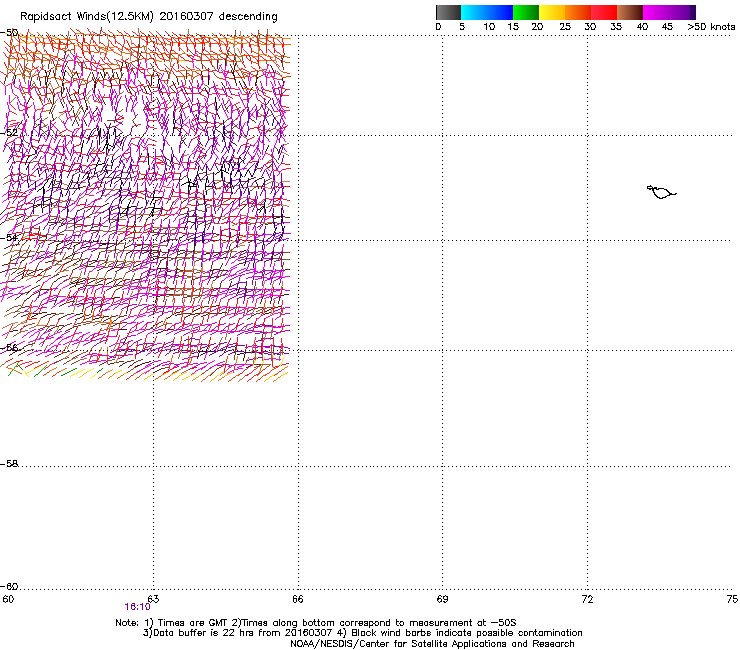The height and width of the screenshot is (650, 740).
Task: Click the longitude label '66'
Action: click(298, 599)
